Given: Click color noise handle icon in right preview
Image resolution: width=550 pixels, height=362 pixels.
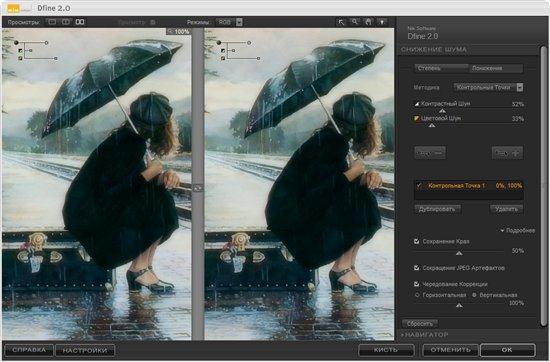Looking at the screenshot, I should [223, 58].
